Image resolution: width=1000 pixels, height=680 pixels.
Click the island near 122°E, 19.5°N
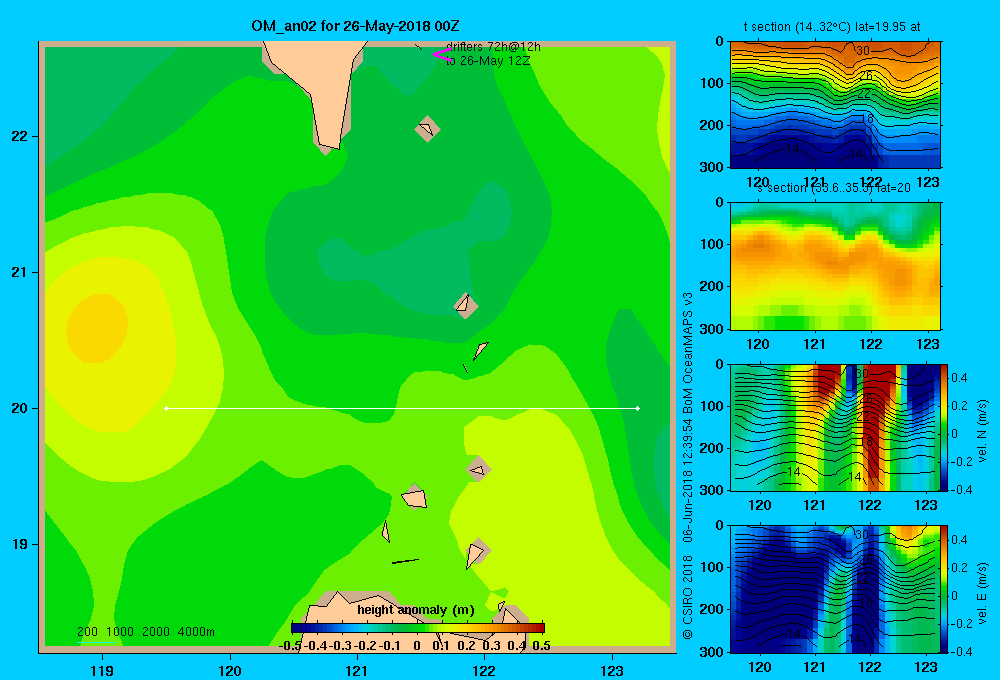[478, 469]
